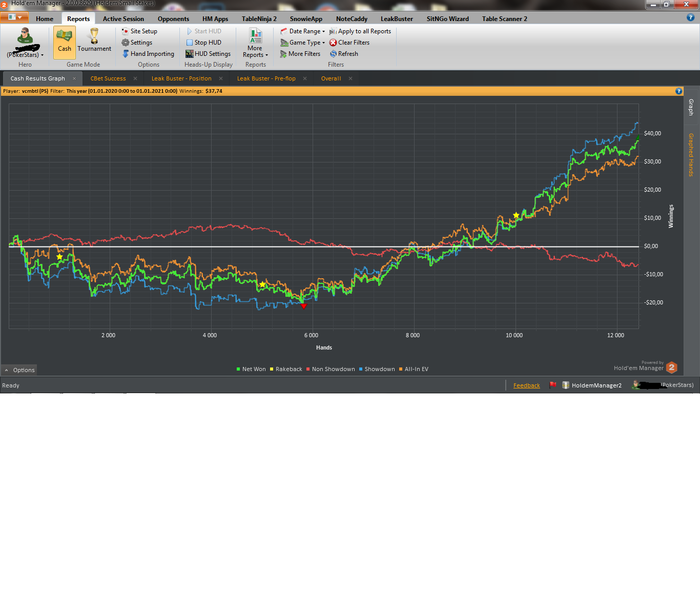Select the Cash game mode icon
Screen dimensions: 700x615
click(64, 42)
